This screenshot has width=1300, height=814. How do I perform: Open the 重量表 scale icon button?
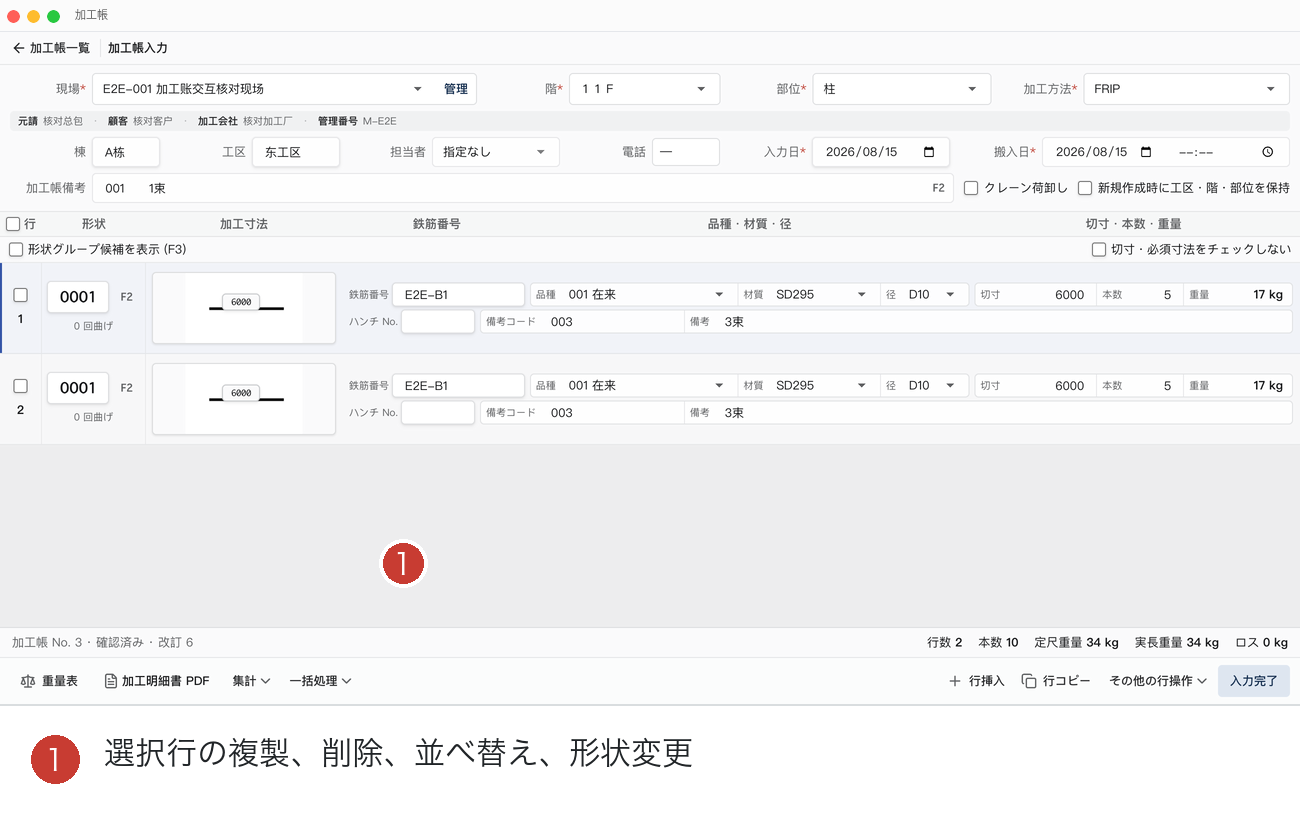click(49, 681)
